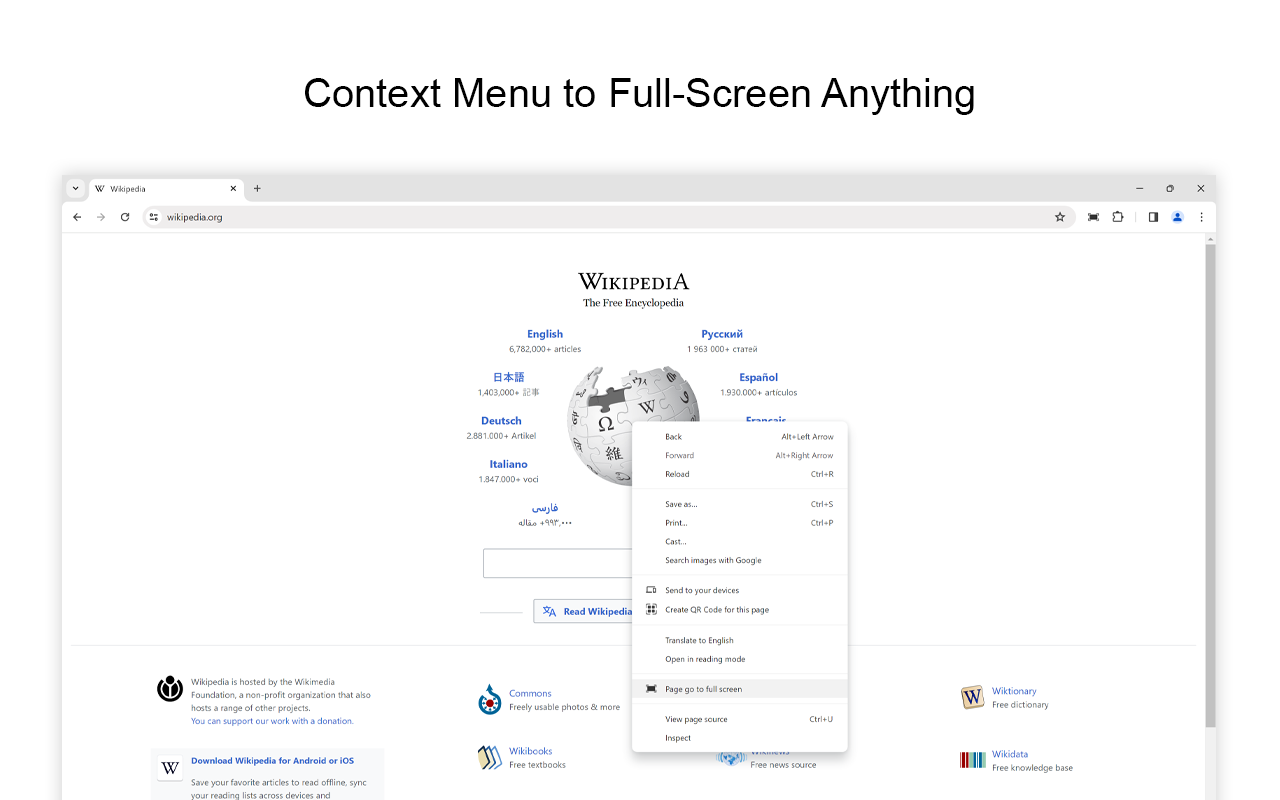Select the full-screen extension icon in toolbar
This screenshot has height=800, width=1280.
pyautogui.click(x=1093, y=217)
